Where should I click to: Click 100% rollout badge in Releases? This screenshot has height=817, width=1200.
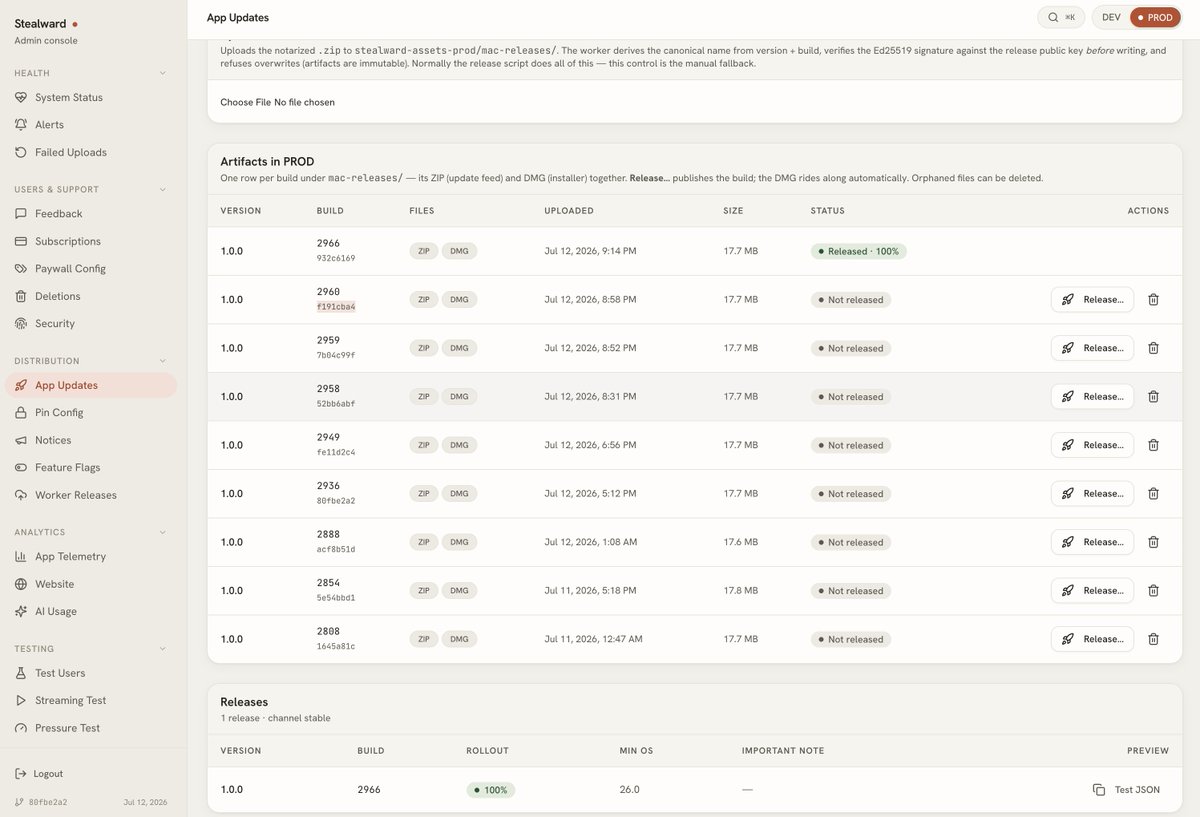(490, 790)
